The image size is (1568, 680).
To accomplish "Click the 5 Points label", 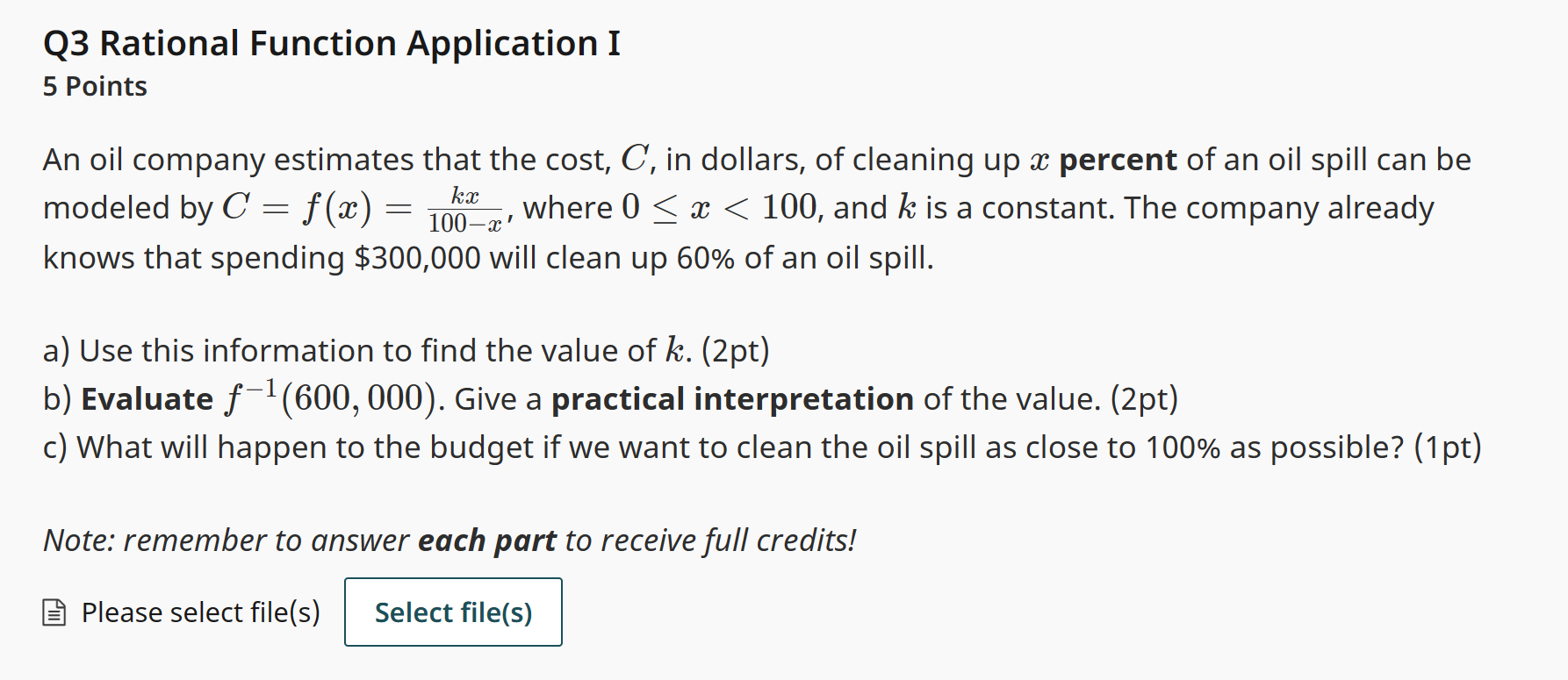I will (x=94, y=86).
